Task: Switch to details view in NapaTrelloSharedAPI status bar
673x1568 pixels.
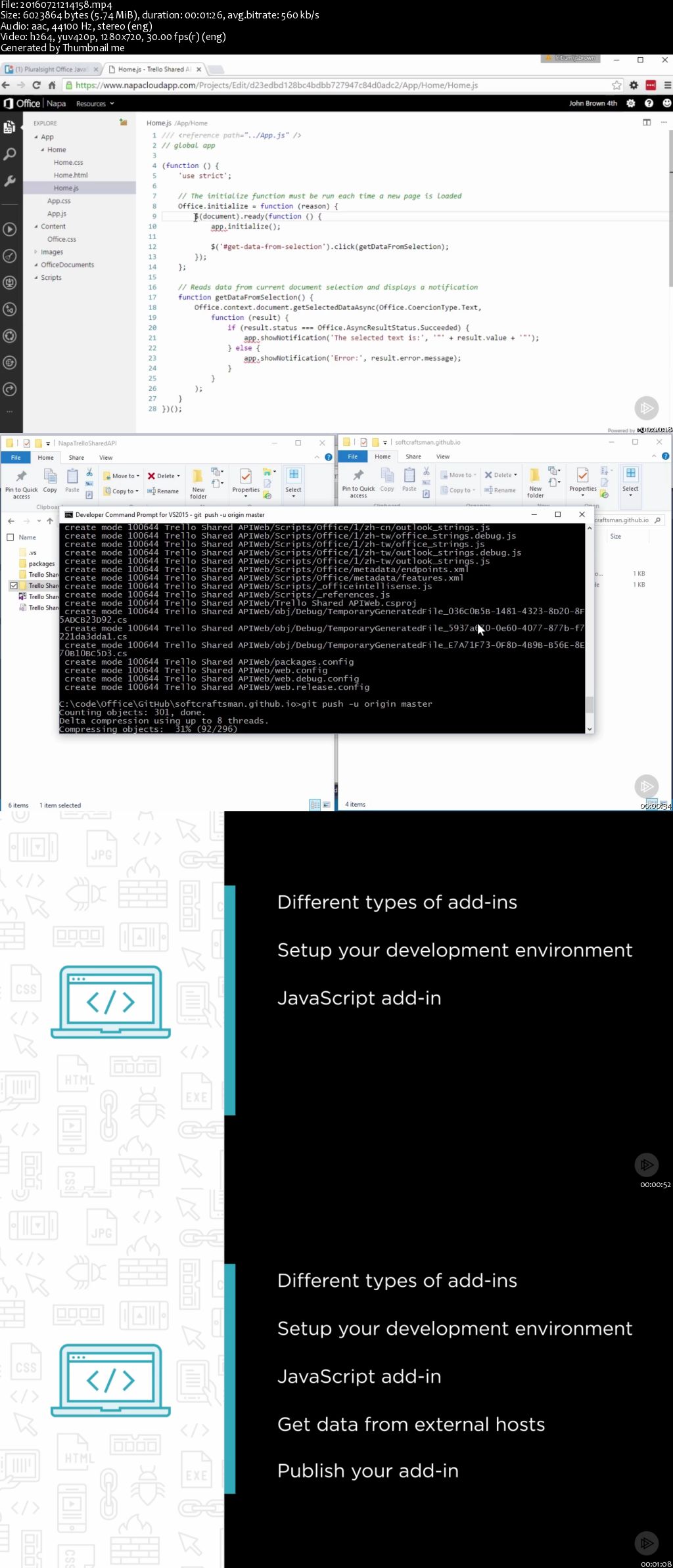Action: (315, 805)
